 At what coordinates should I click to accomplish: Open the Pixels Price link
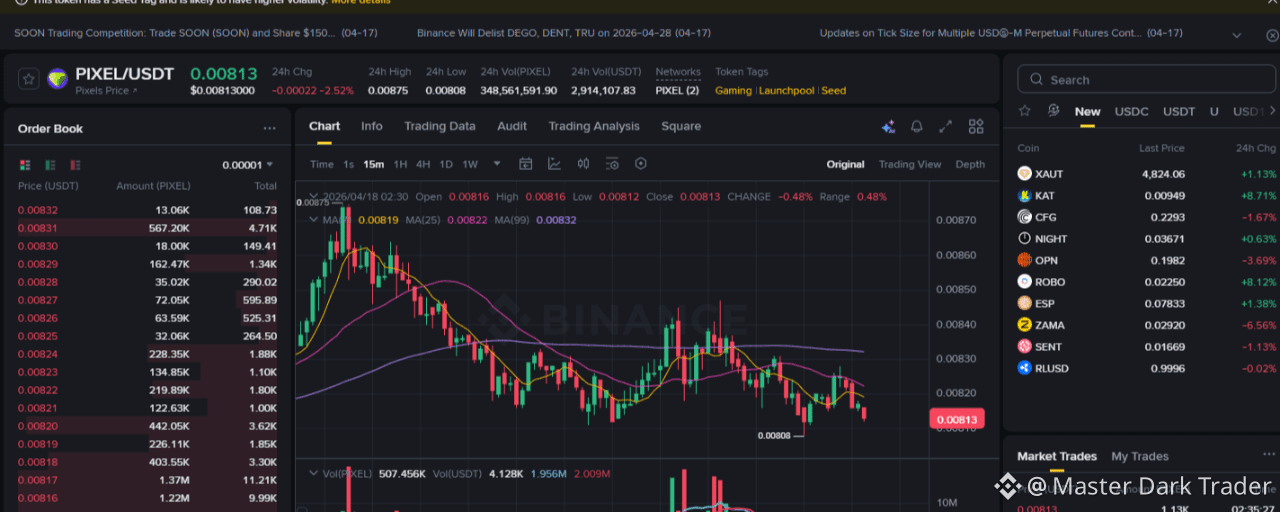[107, 91]
